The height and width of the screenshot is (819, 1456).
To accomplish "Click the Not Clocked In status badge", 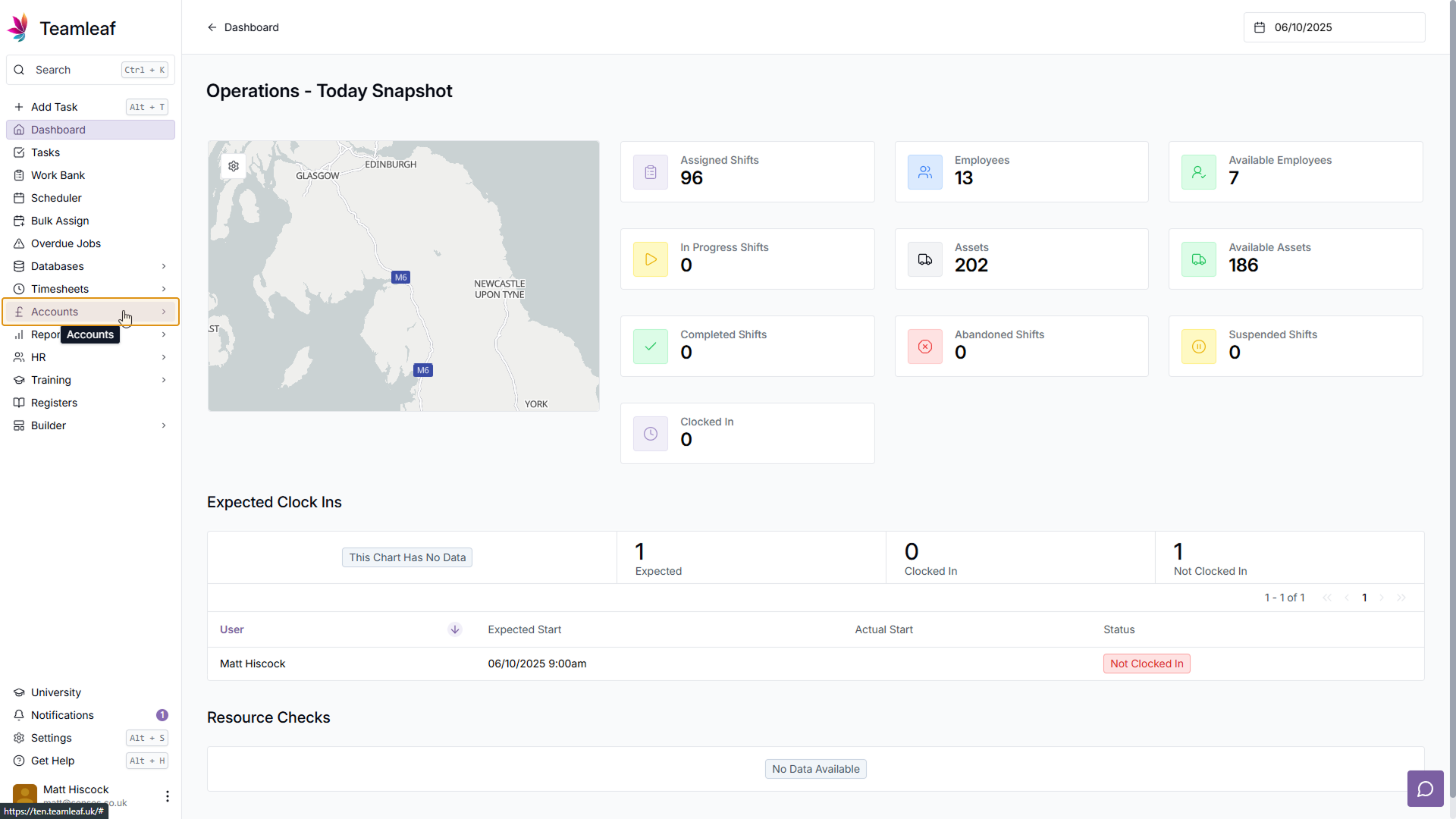I will point(1146,664).
